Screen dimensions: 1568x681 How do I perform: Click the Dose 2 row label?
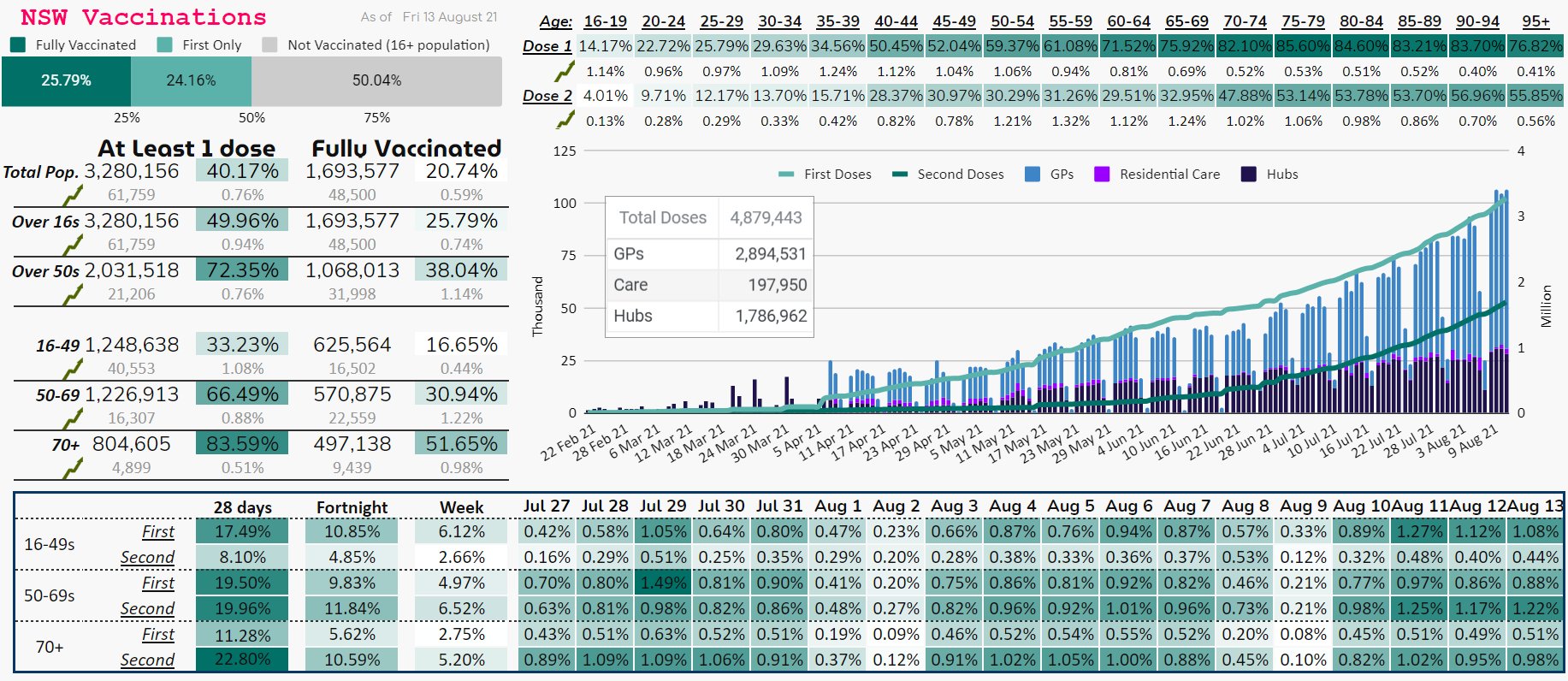tap(547, 96)
